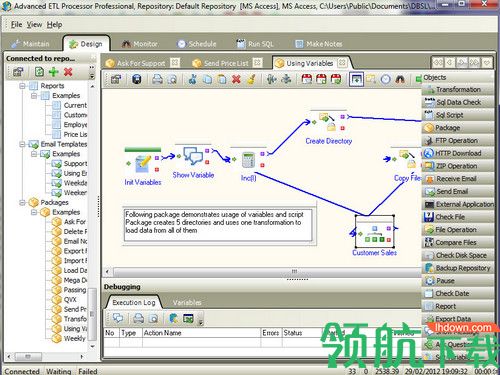Add an FTP Operation object
Image resolution: width=500 pixels, height=375 pixels.
coord(458,140)
